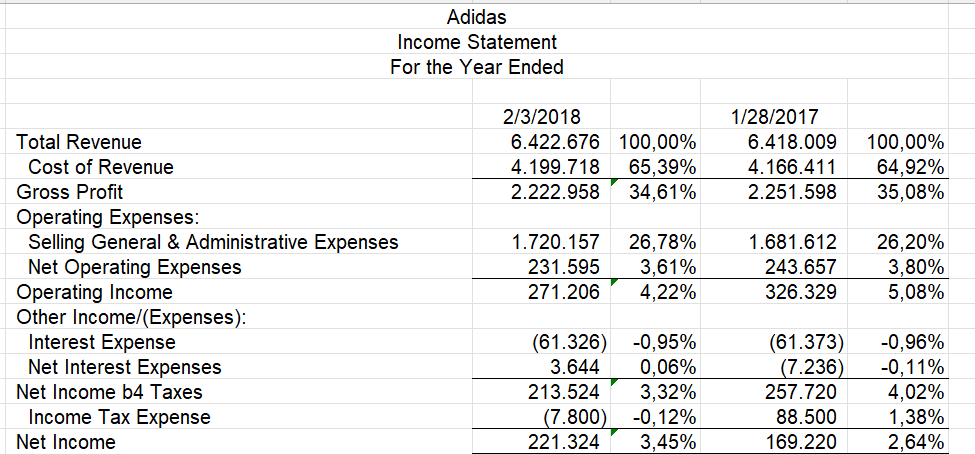
Task: Select the 3.644 cell
Action: point(575,367)
